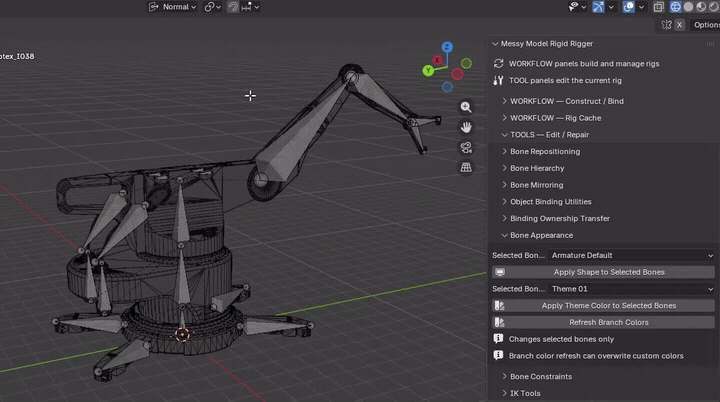Click the panel drag handle dots
This screenshot has height=402, width=720.
click(x=710, y=44)
